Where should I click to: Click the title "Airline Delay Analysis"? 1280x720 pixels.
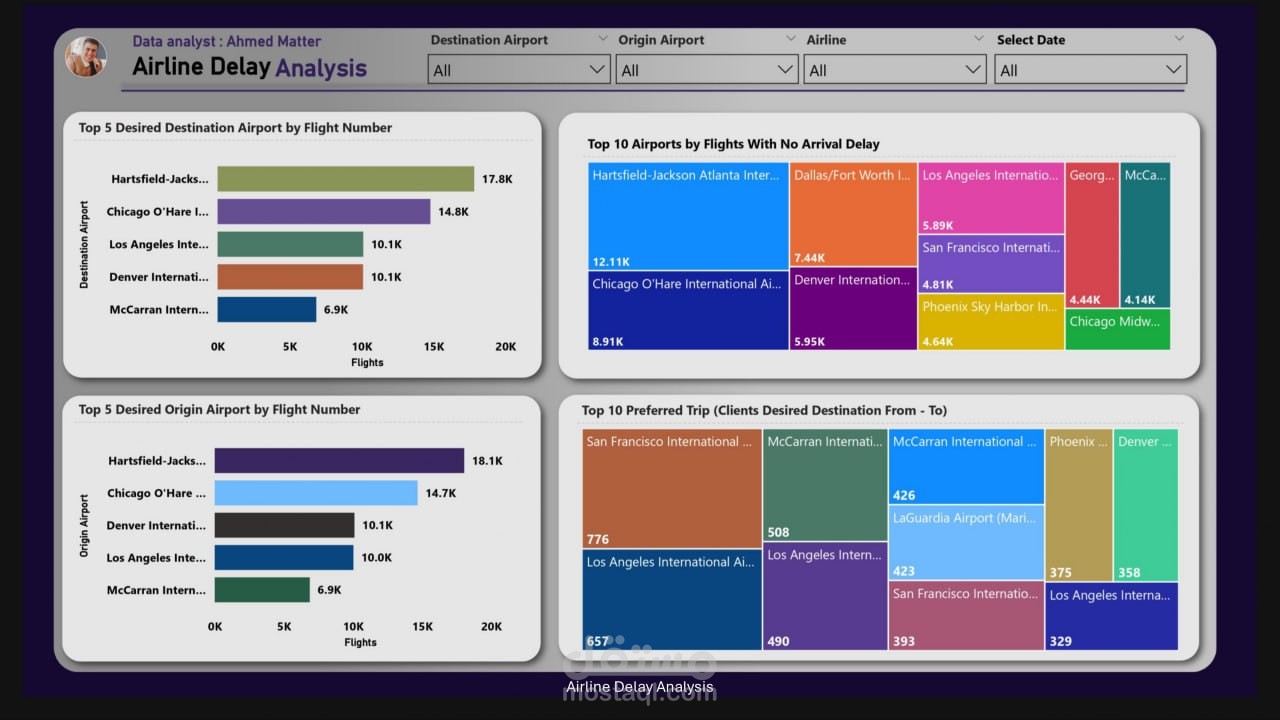click(250, 68)
